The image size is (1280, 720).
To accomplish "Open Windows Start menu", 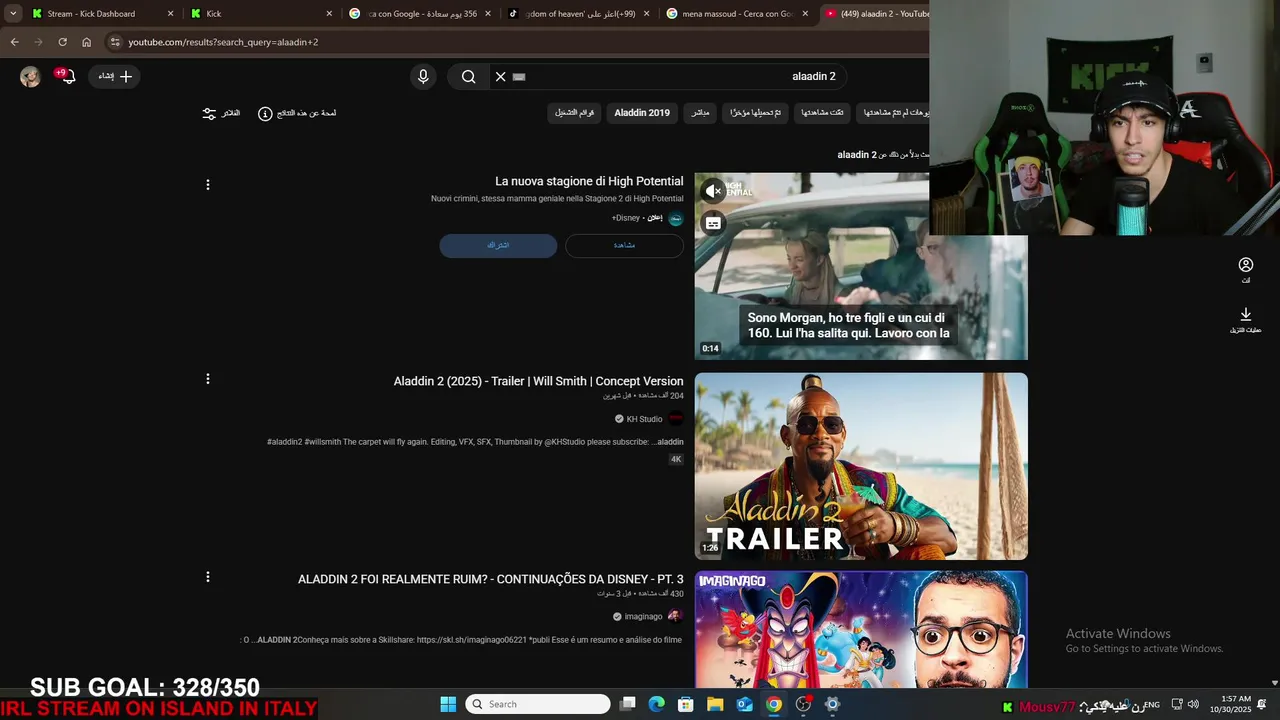I will coord(448,704).
